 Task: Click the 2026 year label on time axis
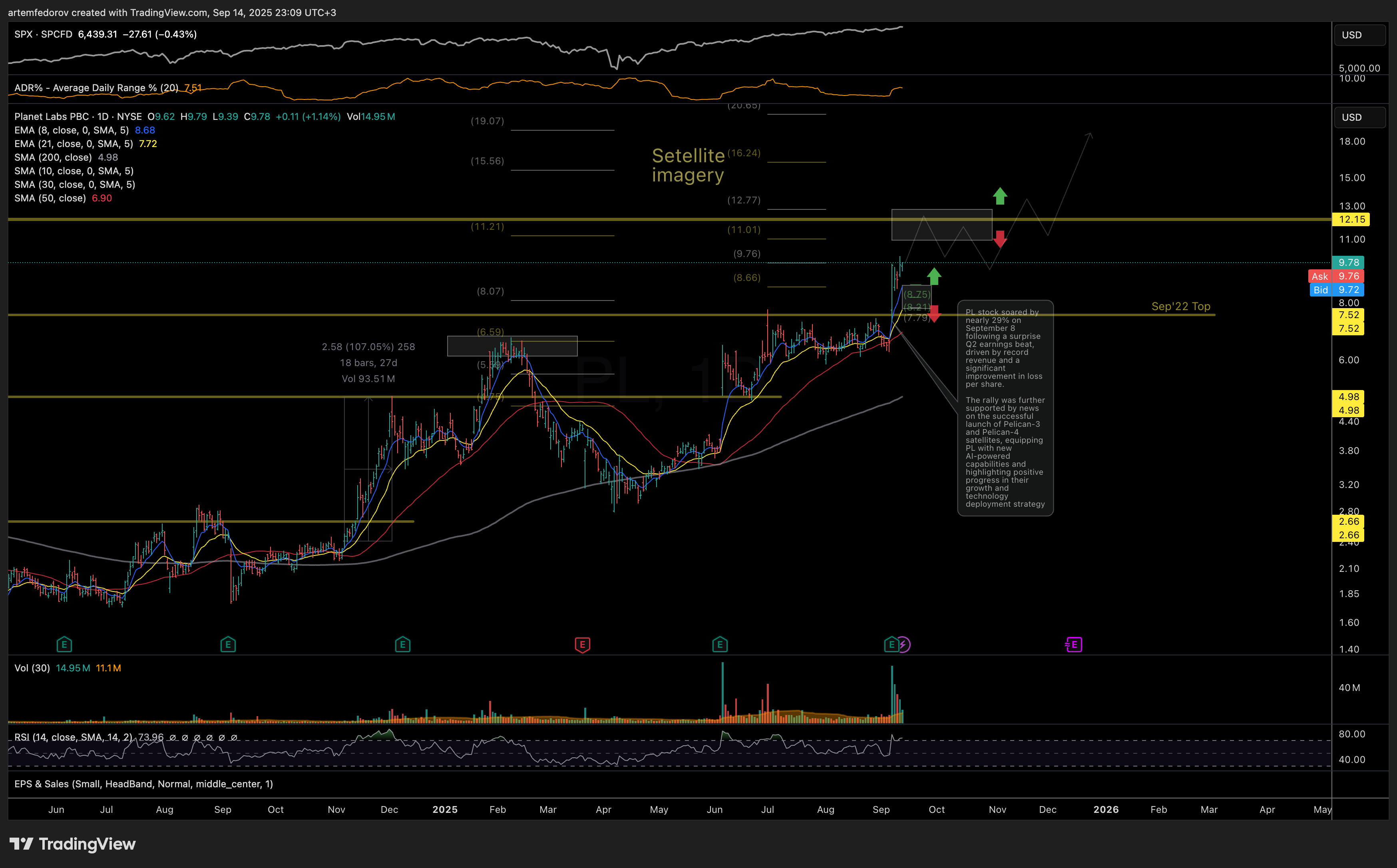point(1106,809)
